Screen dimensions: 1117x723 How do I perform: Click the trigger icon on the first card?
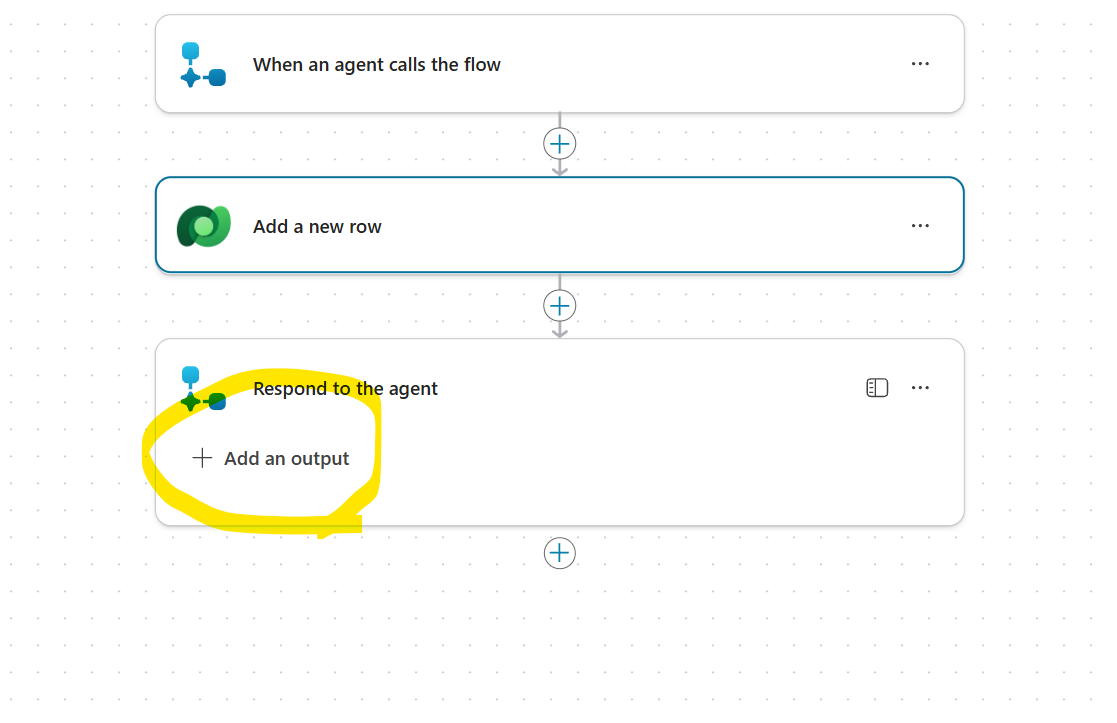203,65
